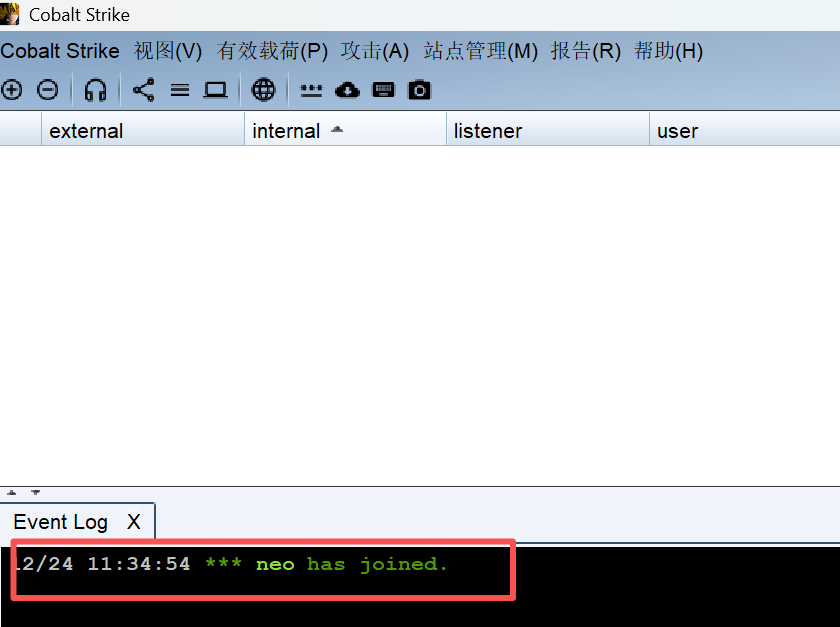Click the 11:34:54 timestamp text
The image size is (840, 627).
tap(139, 564)
